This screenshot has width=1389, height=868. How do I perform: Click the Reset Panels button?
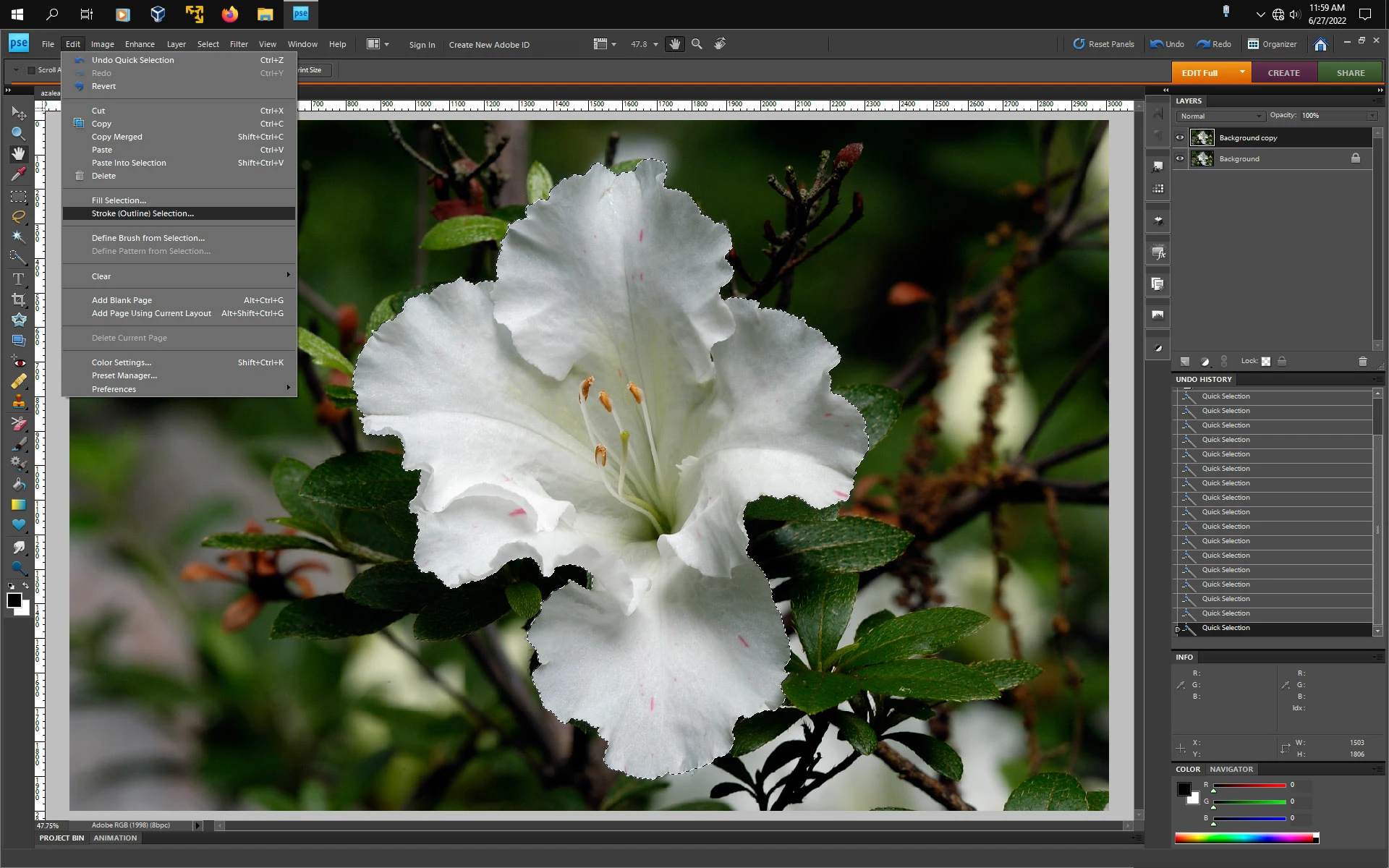click(1103, 44)
